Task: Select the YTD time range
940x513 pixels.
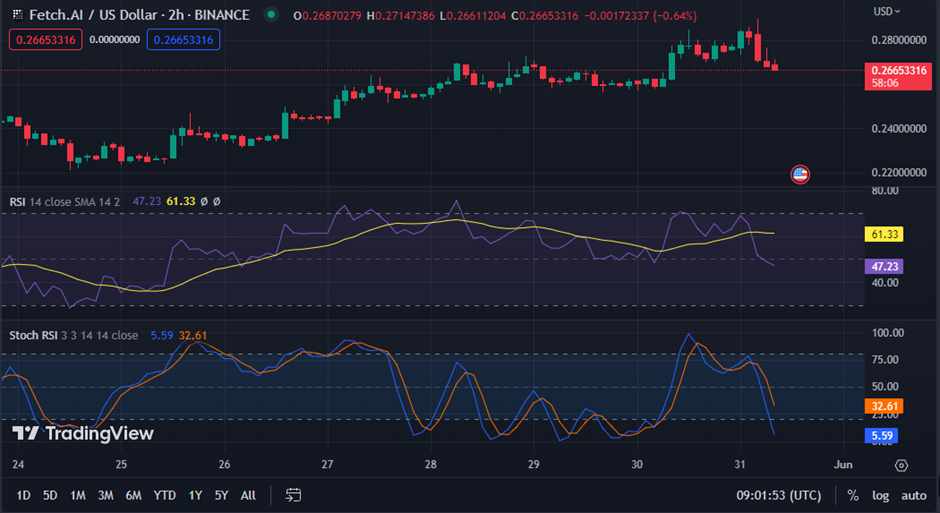Action: (x=165, y=495)
